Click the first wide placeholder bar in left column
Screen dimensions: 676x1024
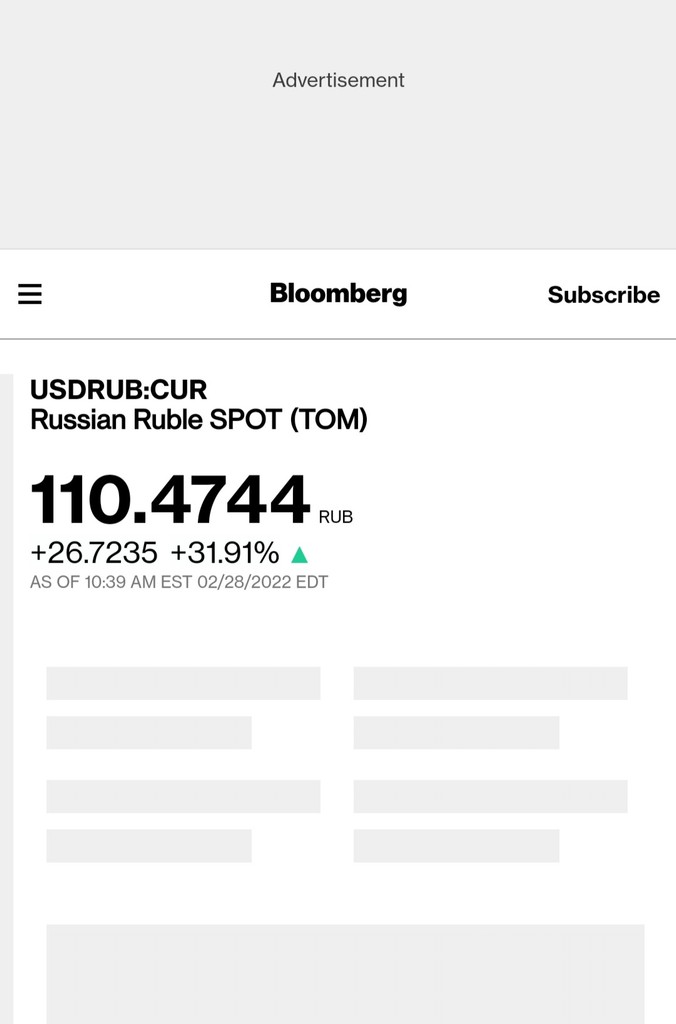pos(183,683)
